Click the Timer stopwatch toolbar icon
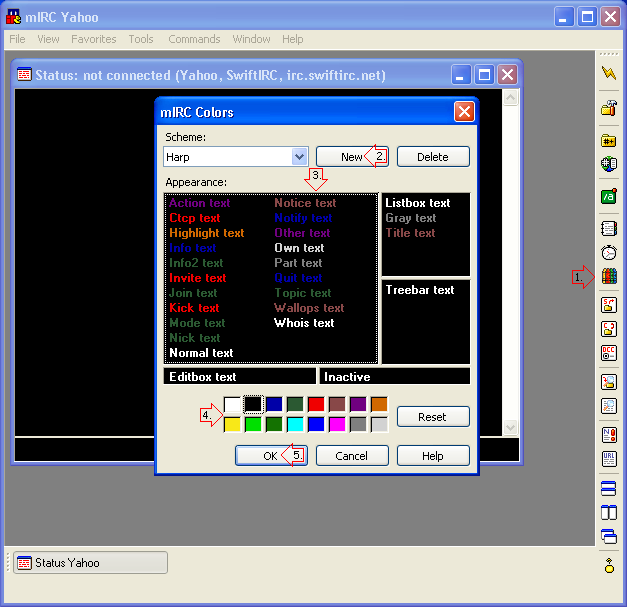The image size is (627, 607). pyautogui.click(x=609, y=252)
